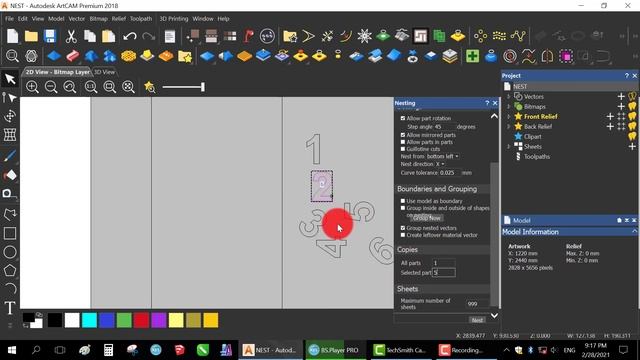This screenshot has height=360, width=640.
Task: Open the Relief menu
Action: point(118,19)
